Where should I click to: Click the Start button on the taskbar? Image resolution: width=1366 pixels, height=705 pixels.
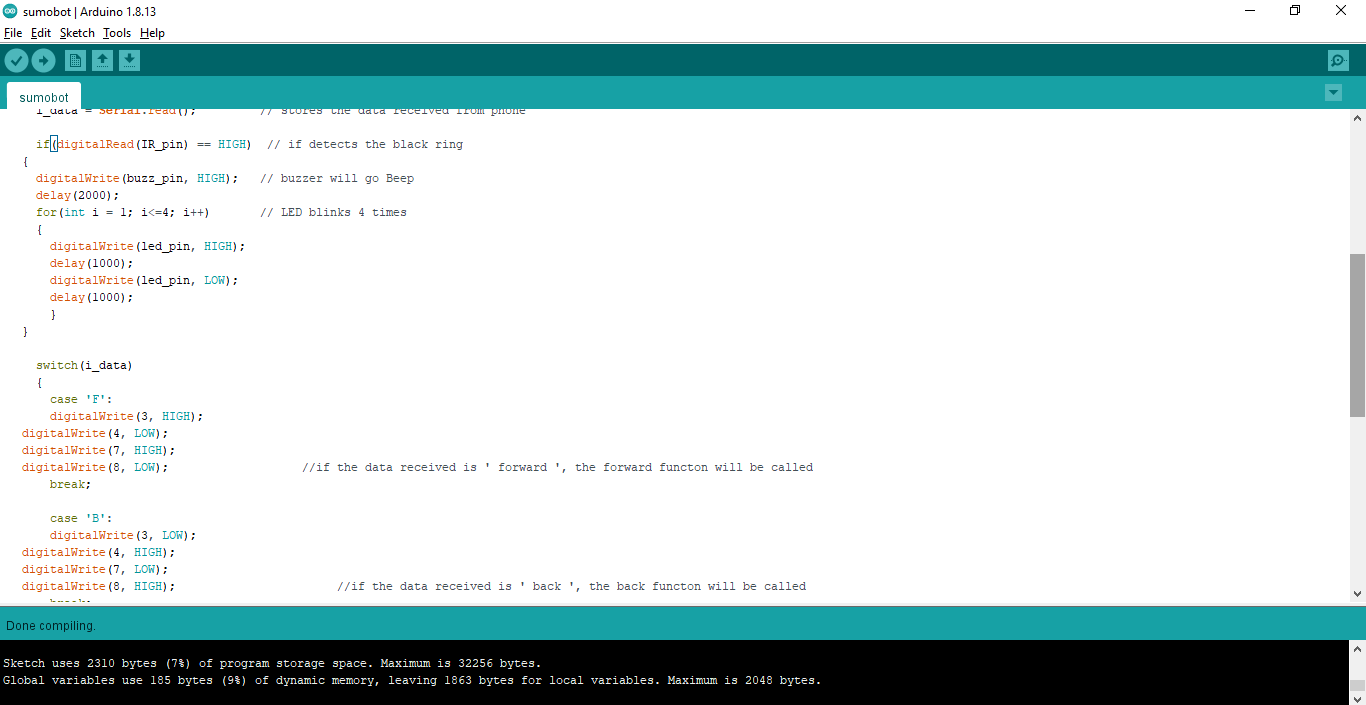click(x=10, y=700)
